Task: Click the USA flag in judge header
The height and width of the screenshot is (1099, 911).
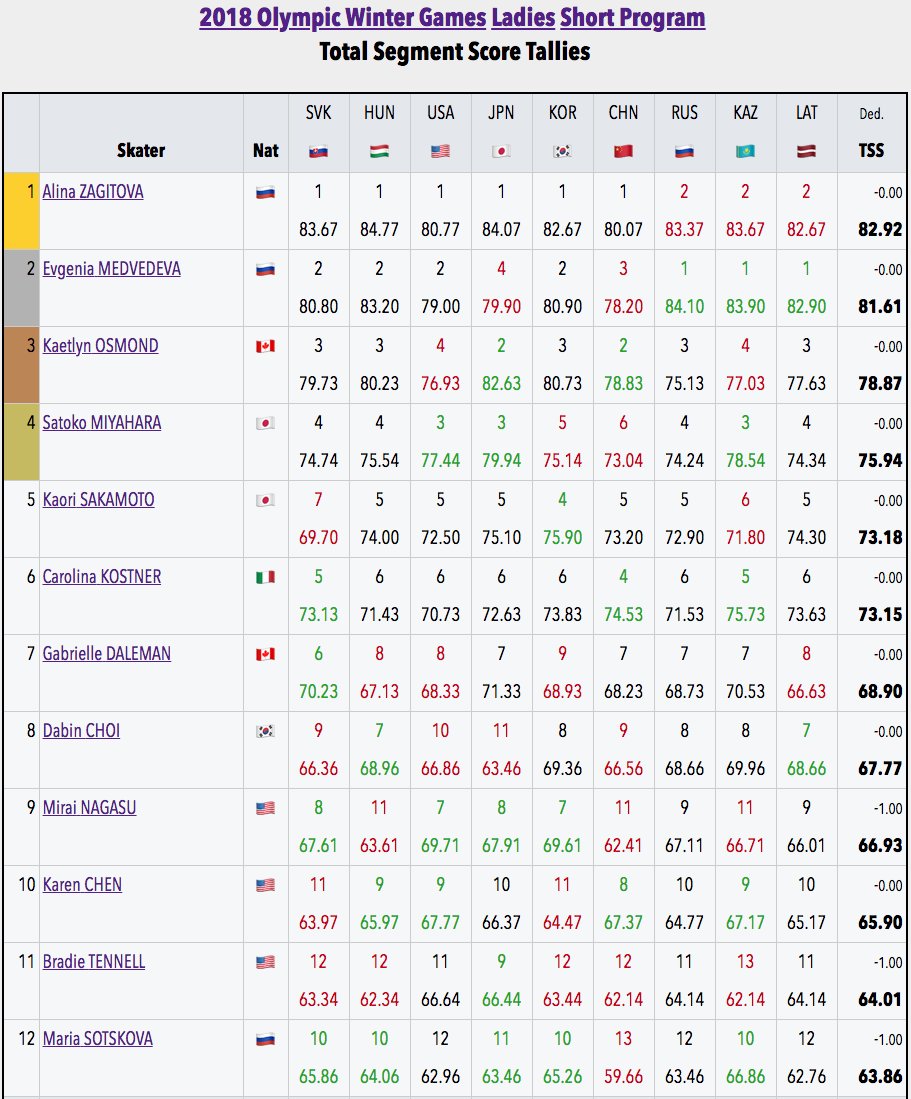Action: coord(440,152)
